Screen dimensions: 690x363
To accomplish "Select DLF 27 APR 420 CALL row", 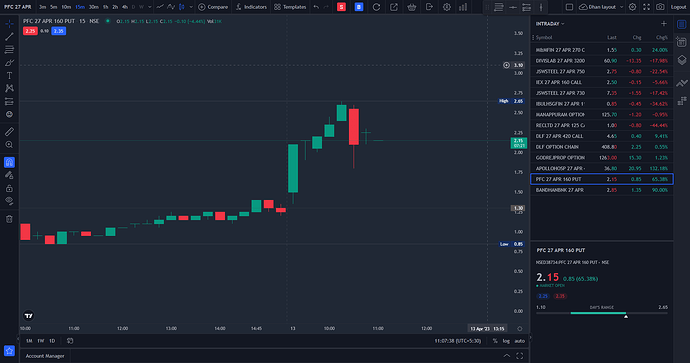I will click(602, 136).
